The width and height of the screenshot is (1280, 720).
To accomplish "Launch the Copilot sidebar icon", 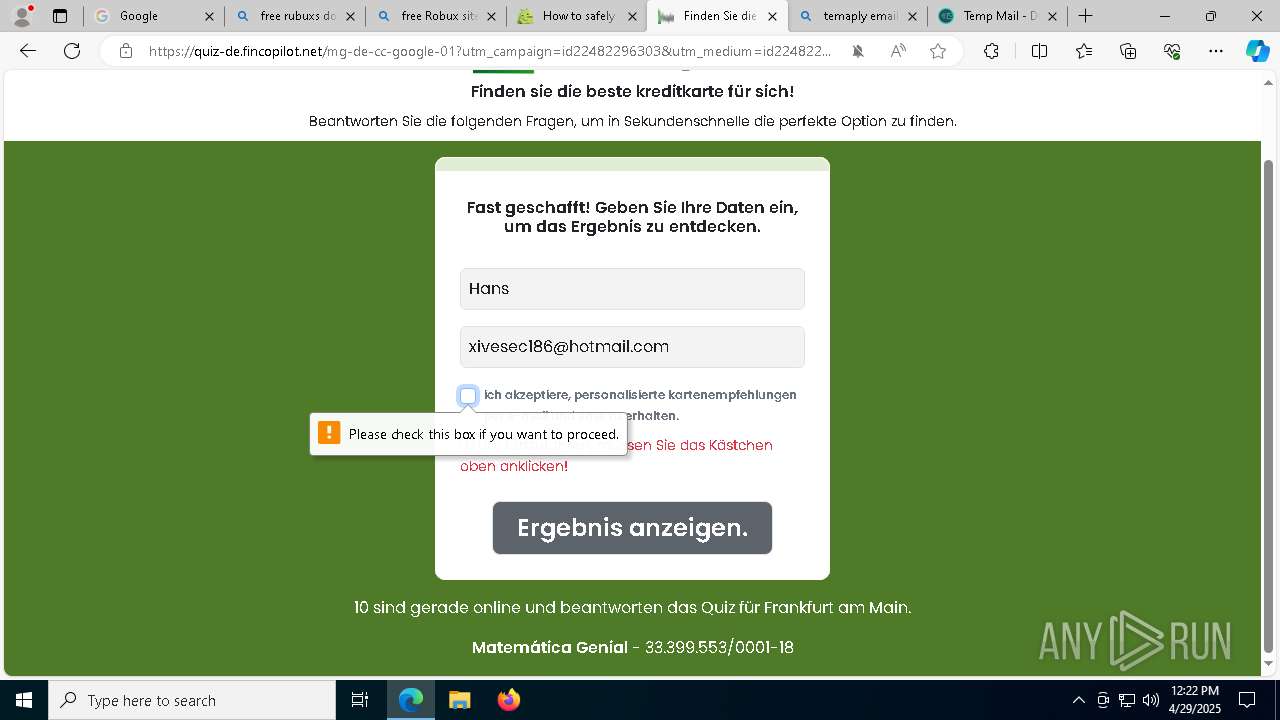I will (1258, 51).
